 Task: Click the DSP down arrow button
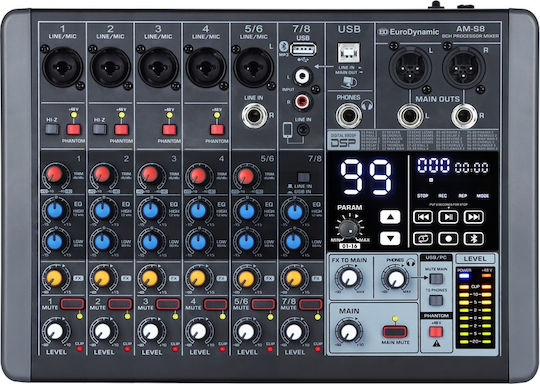(x=390, y=238)
